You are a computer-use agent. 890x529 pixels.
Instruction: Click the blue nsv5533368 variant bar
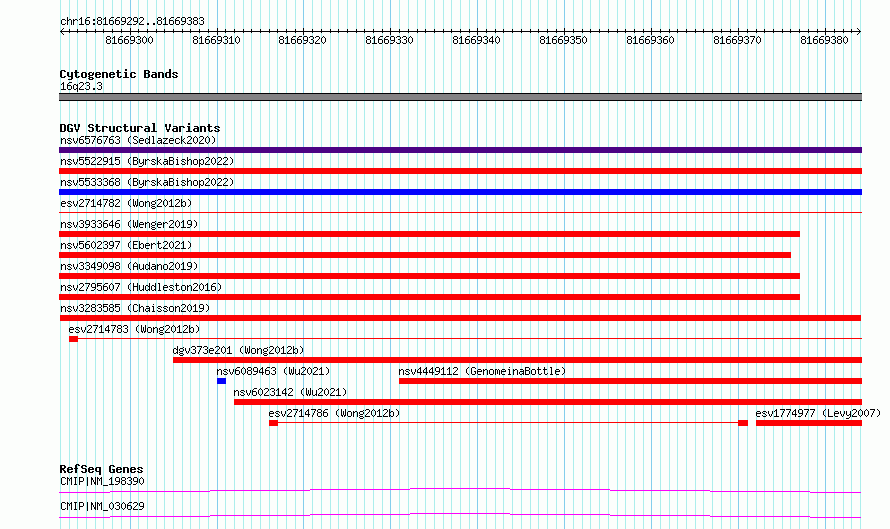click(460, 192)
